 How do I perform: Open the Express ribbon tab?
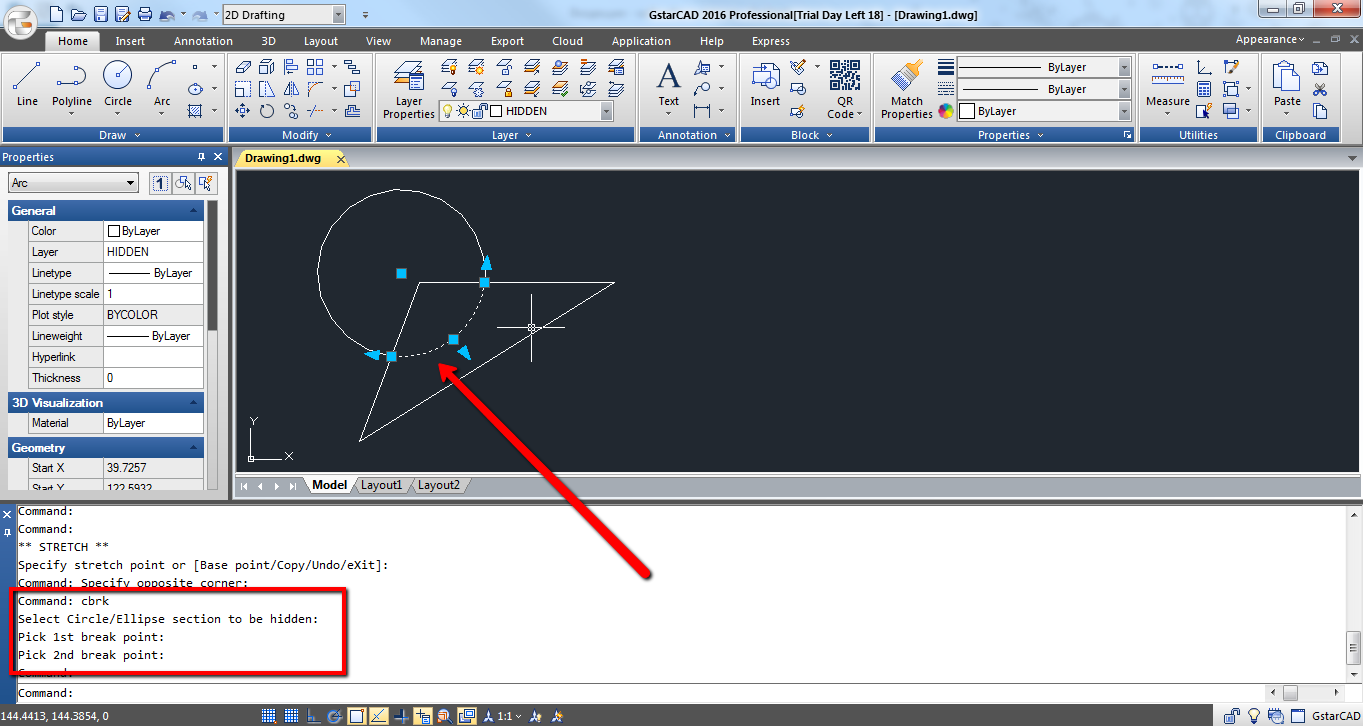771,41
